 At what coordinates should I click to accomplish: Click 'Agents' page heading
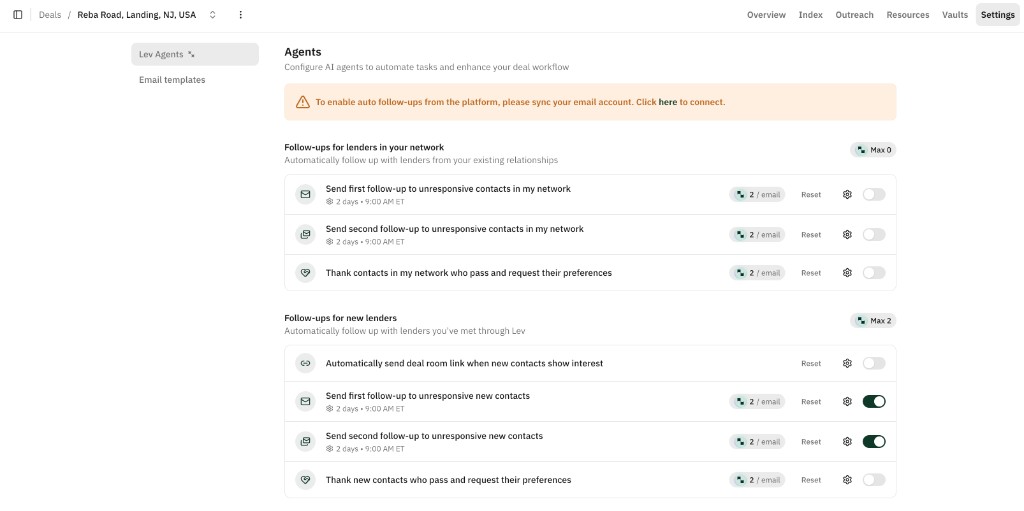coord(302,52)
